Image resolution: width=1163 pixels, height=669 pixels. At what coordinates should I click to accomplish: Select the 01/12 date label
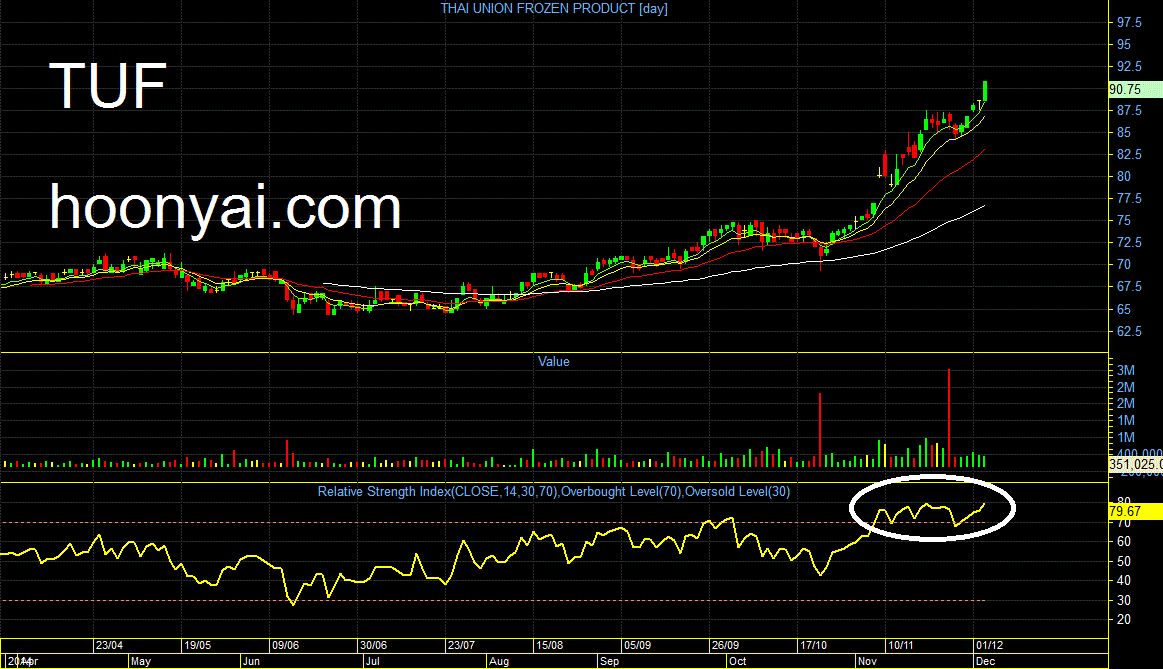tap(989, 645)
